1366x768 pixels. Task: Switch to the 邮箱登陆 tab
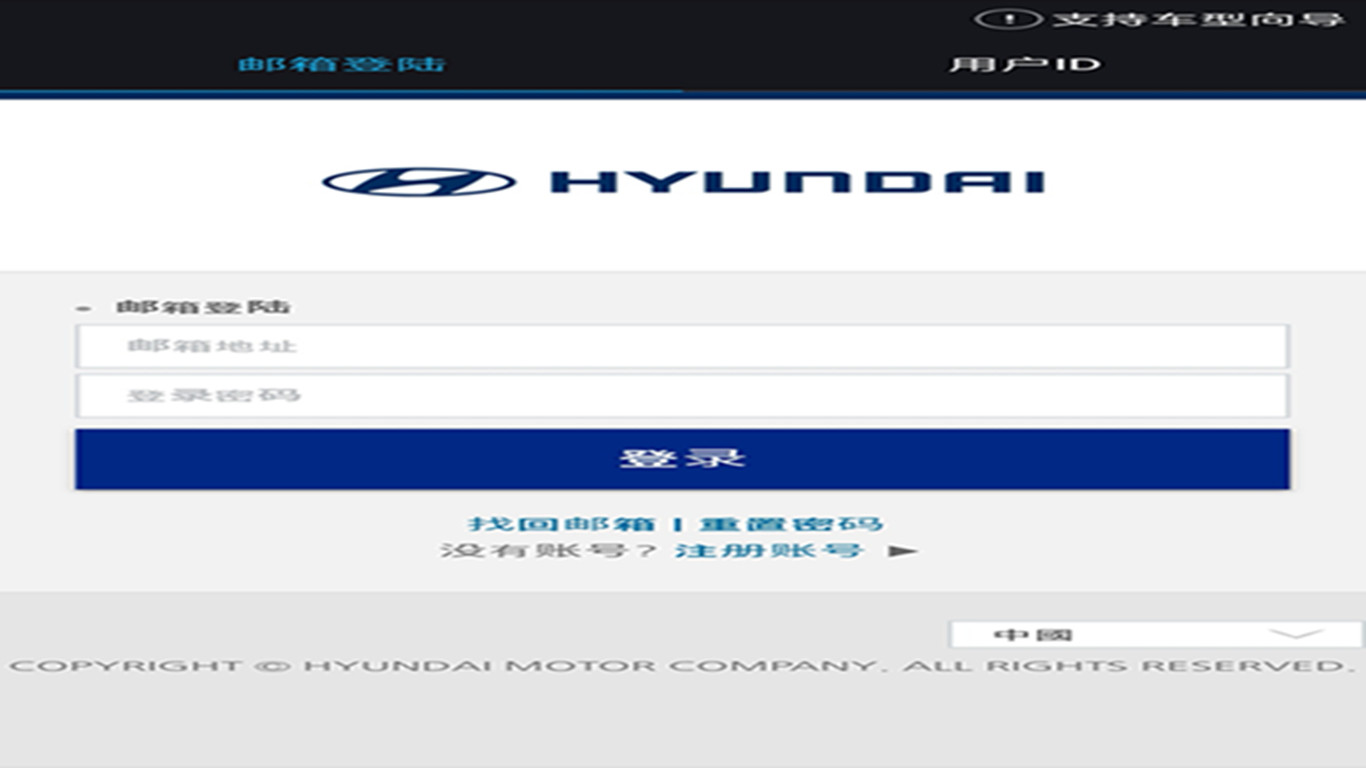[341, 64]
